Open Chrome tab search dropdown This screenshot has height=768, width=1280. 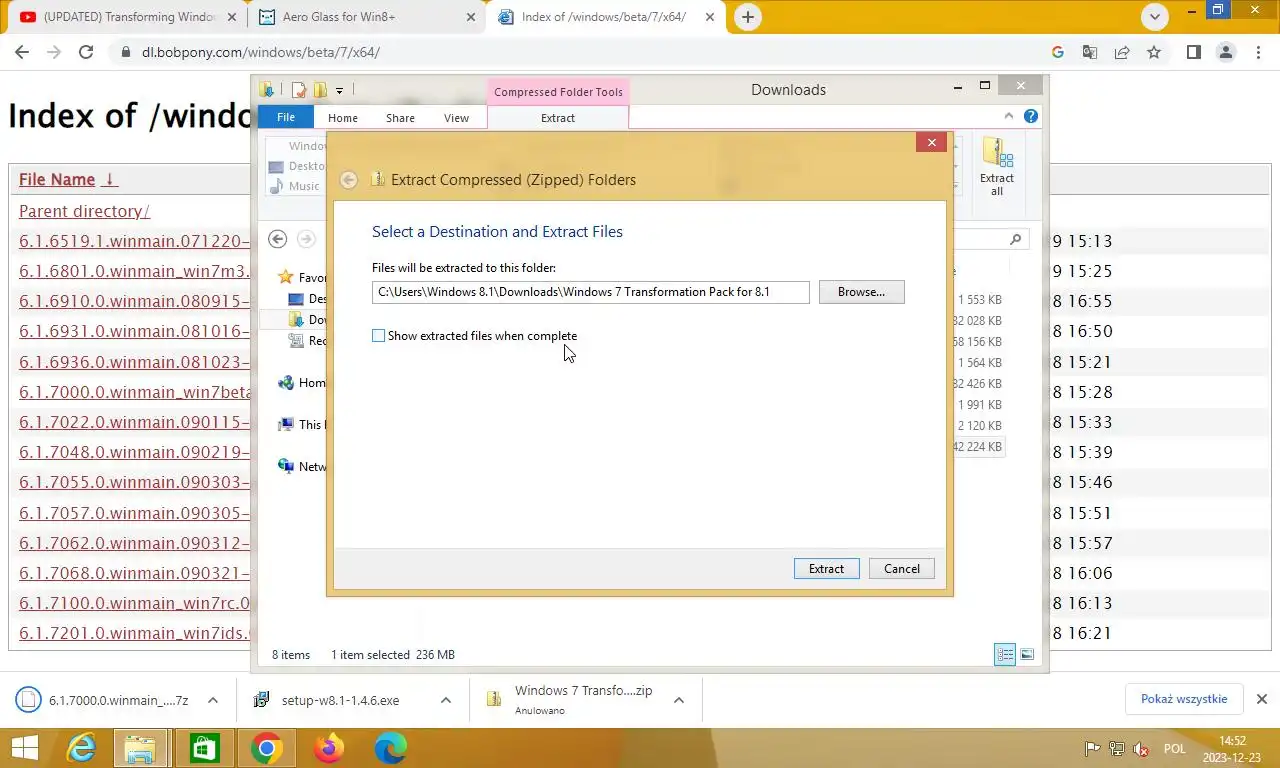(1155, 17)
